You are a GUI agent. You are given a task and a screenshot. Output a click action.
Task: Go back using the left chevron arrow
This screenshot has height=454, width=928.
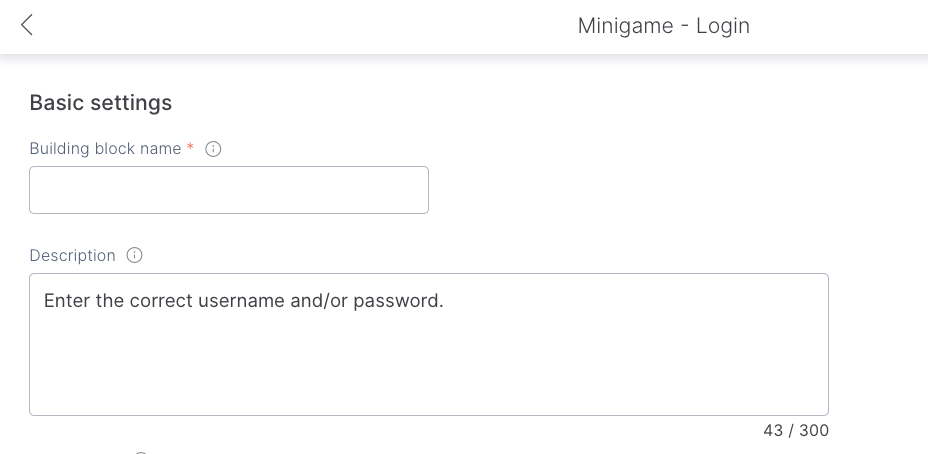coord(27,26)
